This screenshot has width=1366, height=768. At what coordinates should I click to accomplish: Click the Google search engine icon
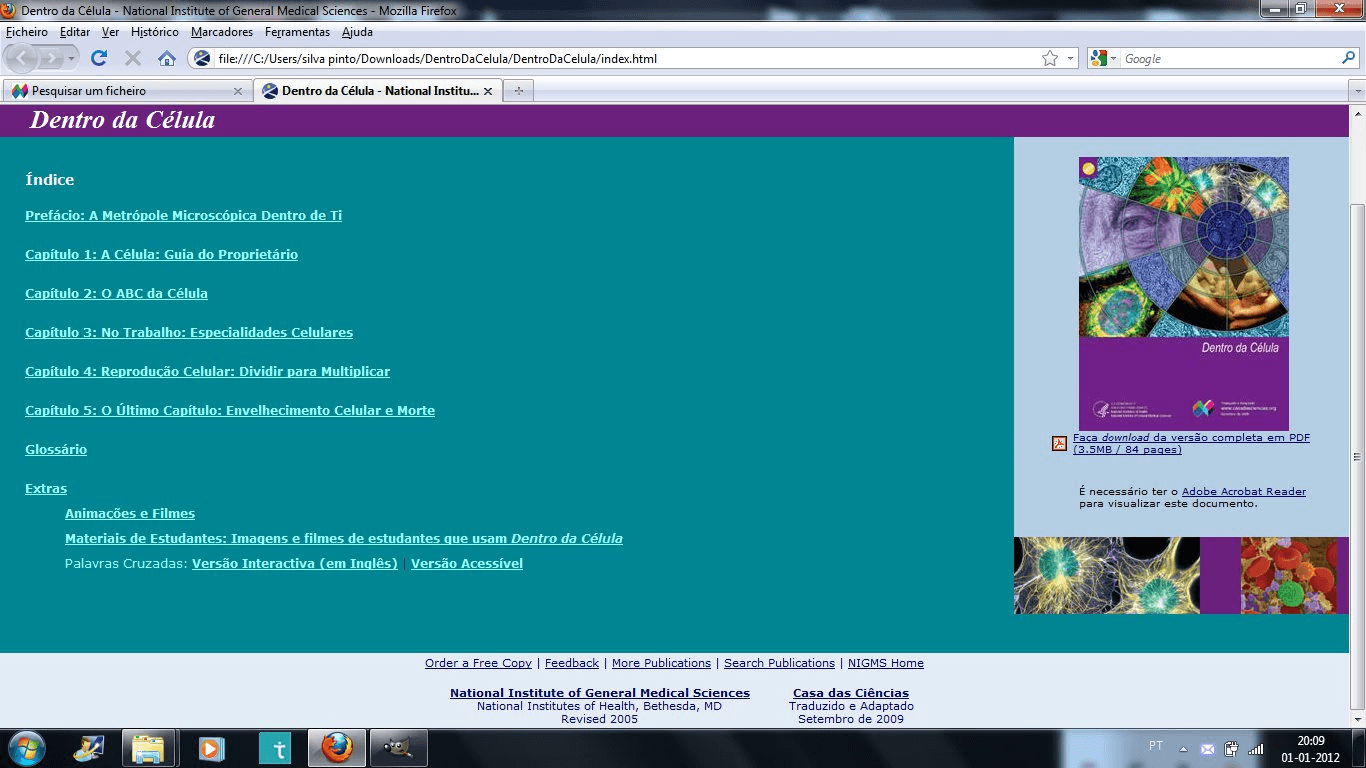[1098, 58]
